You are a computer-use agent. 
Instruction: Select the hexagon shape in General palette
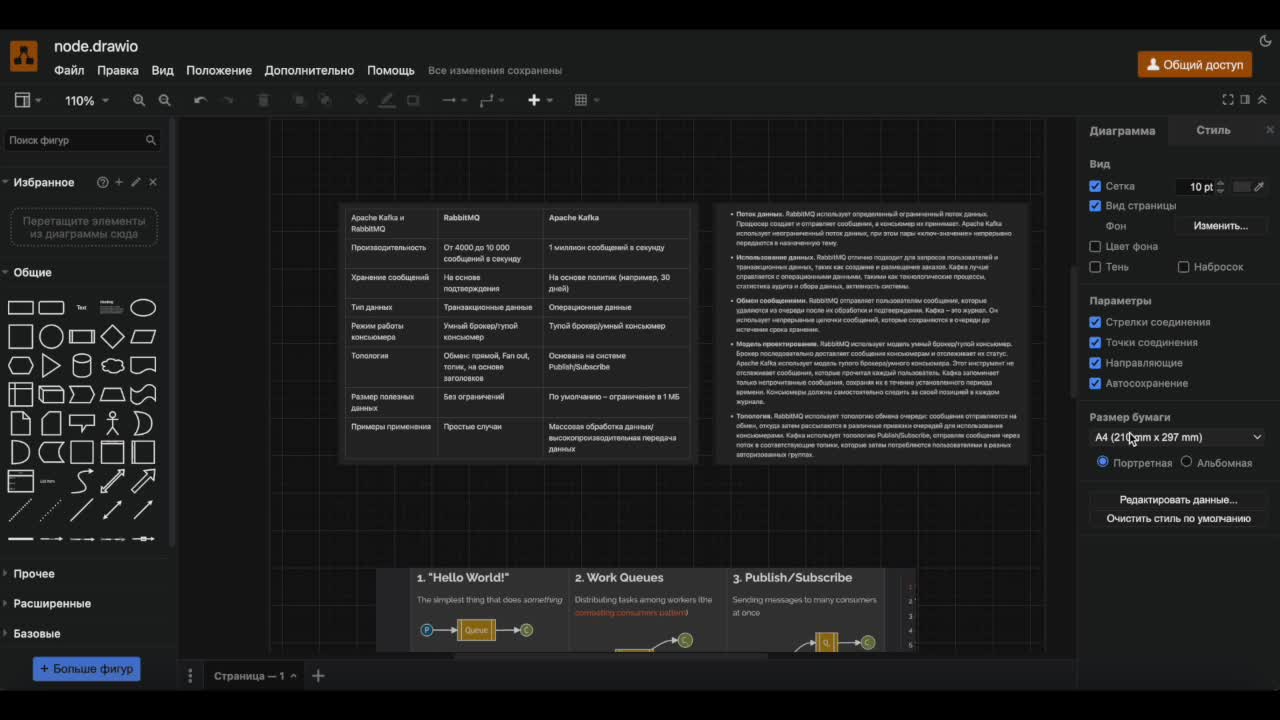[21, 365]
